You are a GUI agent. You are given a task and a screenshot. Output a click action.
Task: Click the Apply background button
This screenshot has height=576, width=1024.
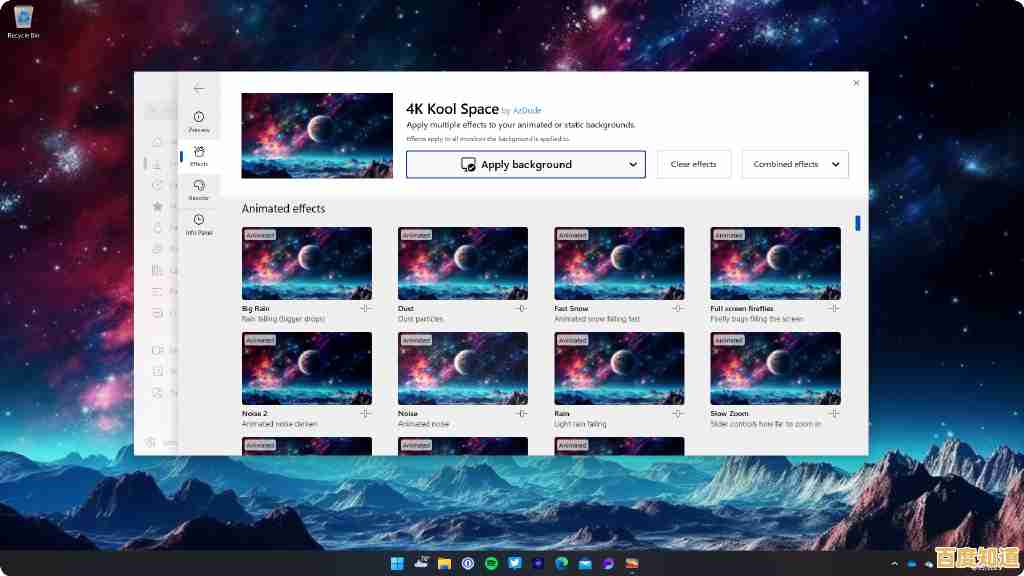514,165
